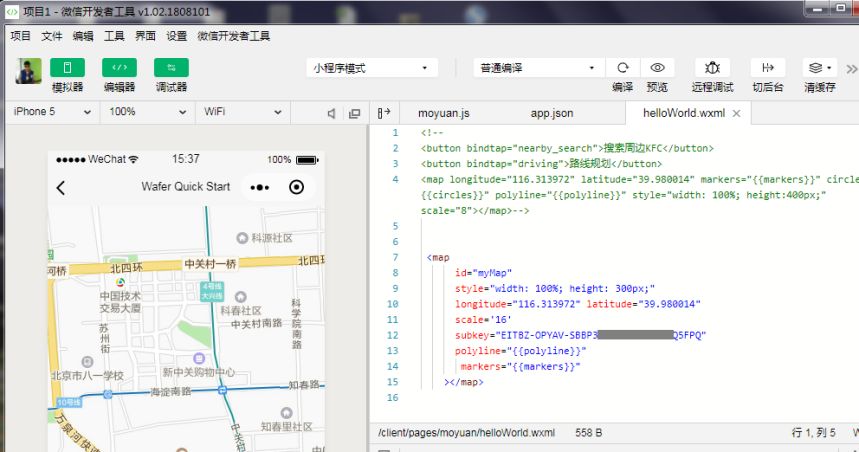
Task: Click the 科春社区 map marker
Action: coord(240,297)
